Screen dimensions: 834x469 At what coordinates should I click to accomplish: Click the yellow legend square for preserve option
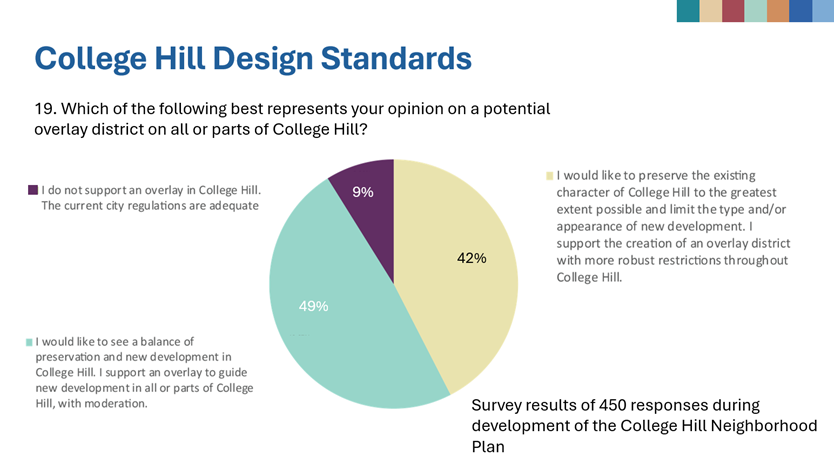coord(549,176)
